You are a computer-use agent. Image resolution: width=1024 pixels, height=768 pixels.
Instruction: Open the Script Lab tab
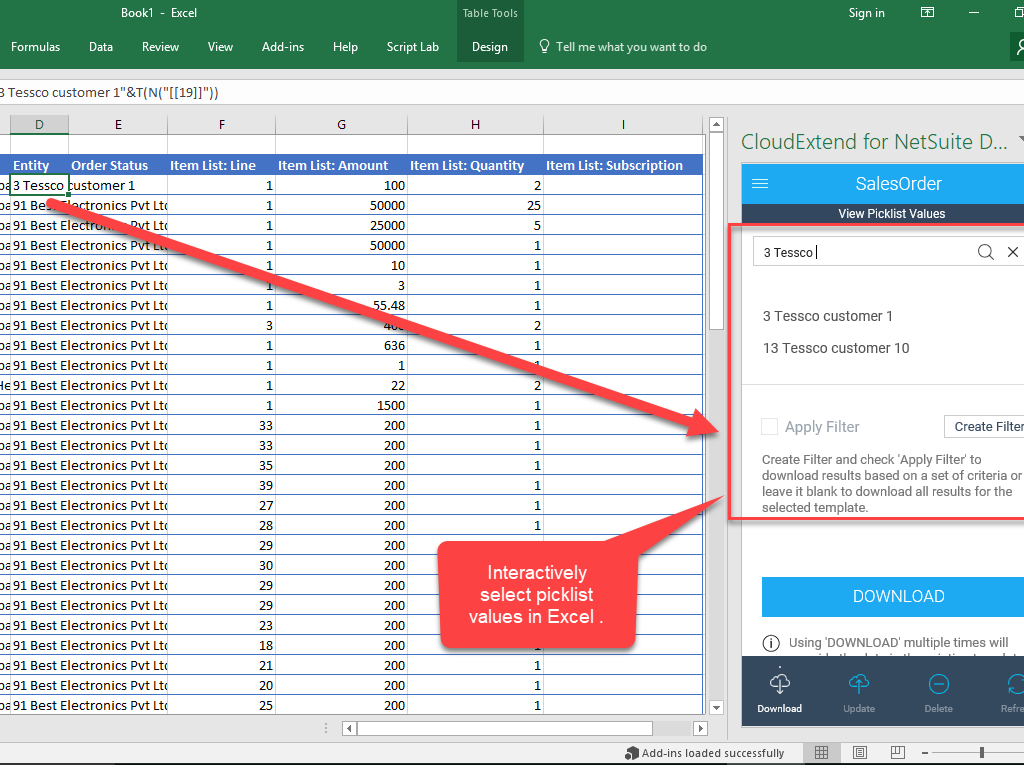point(413,47)
